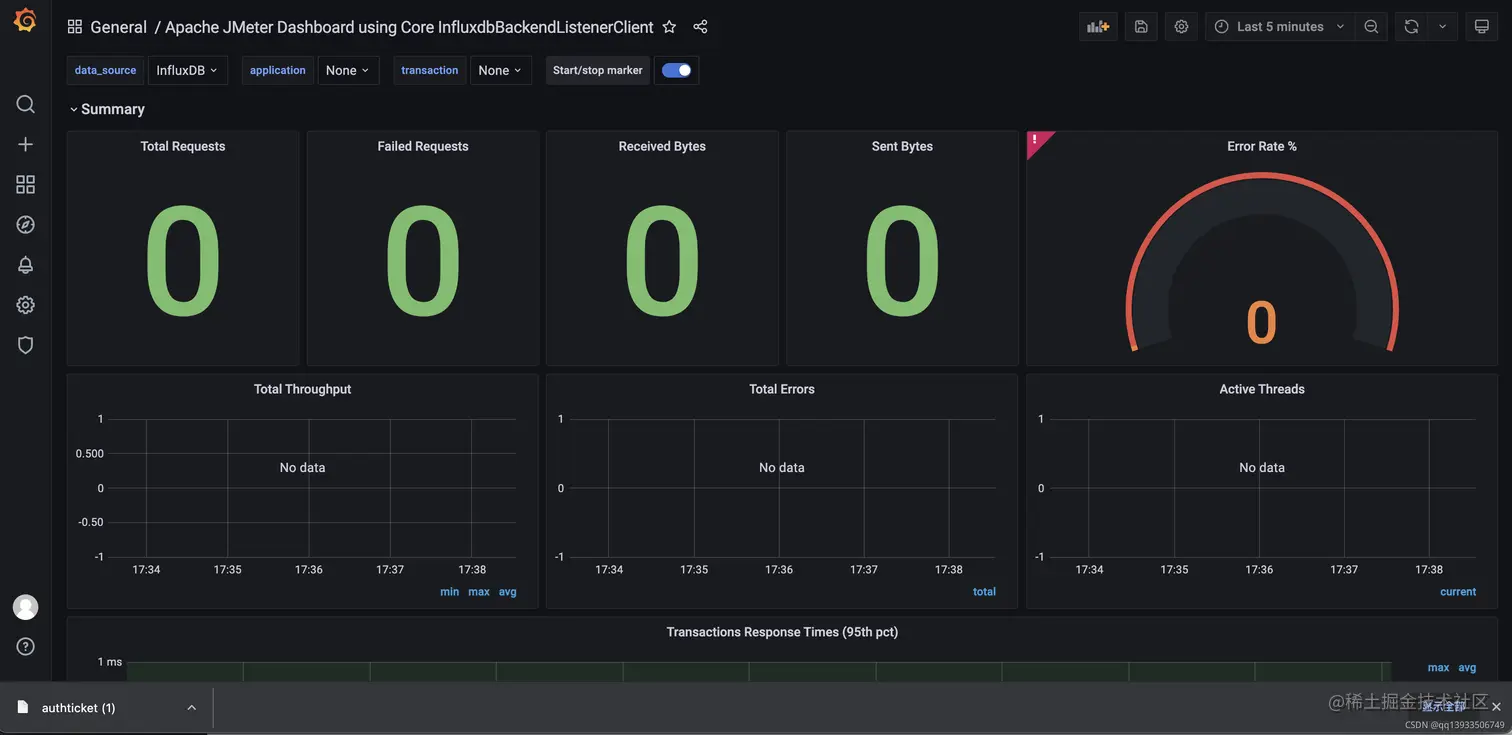The image size is (1512, 735).
Task: Open the Alerting bell icon
Action: pyautogui.click(x=26, y=265)
